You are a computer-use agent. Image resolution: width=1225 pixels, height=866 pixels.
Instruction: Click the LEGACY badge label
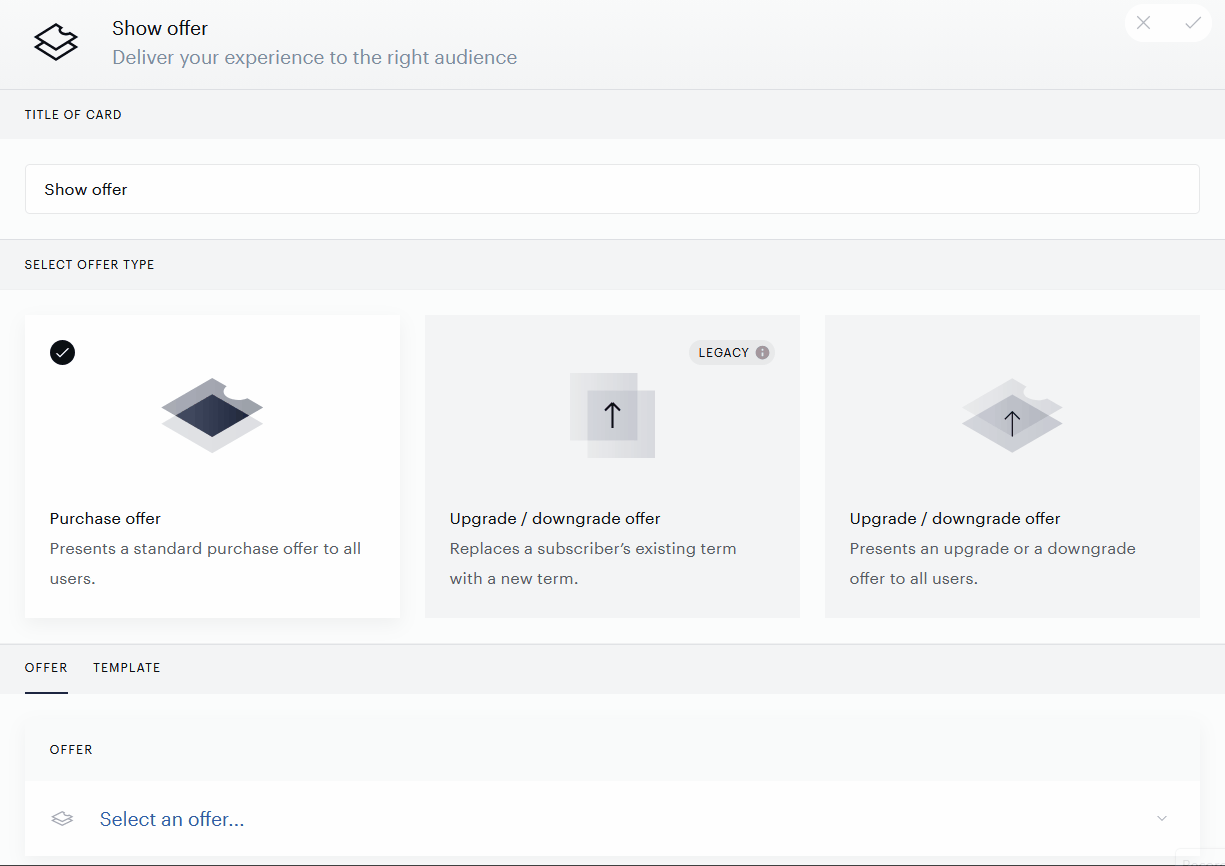[x=724, y=353]
